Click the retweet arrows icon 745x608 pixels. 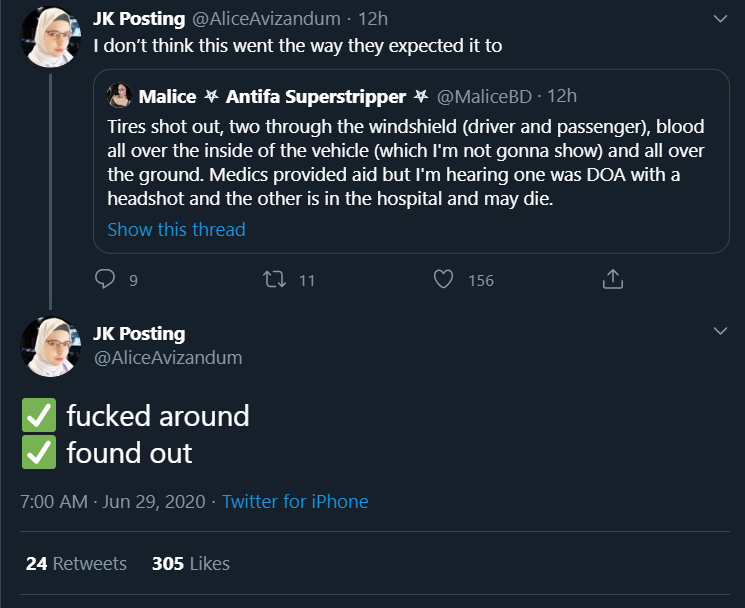(275, 279)
